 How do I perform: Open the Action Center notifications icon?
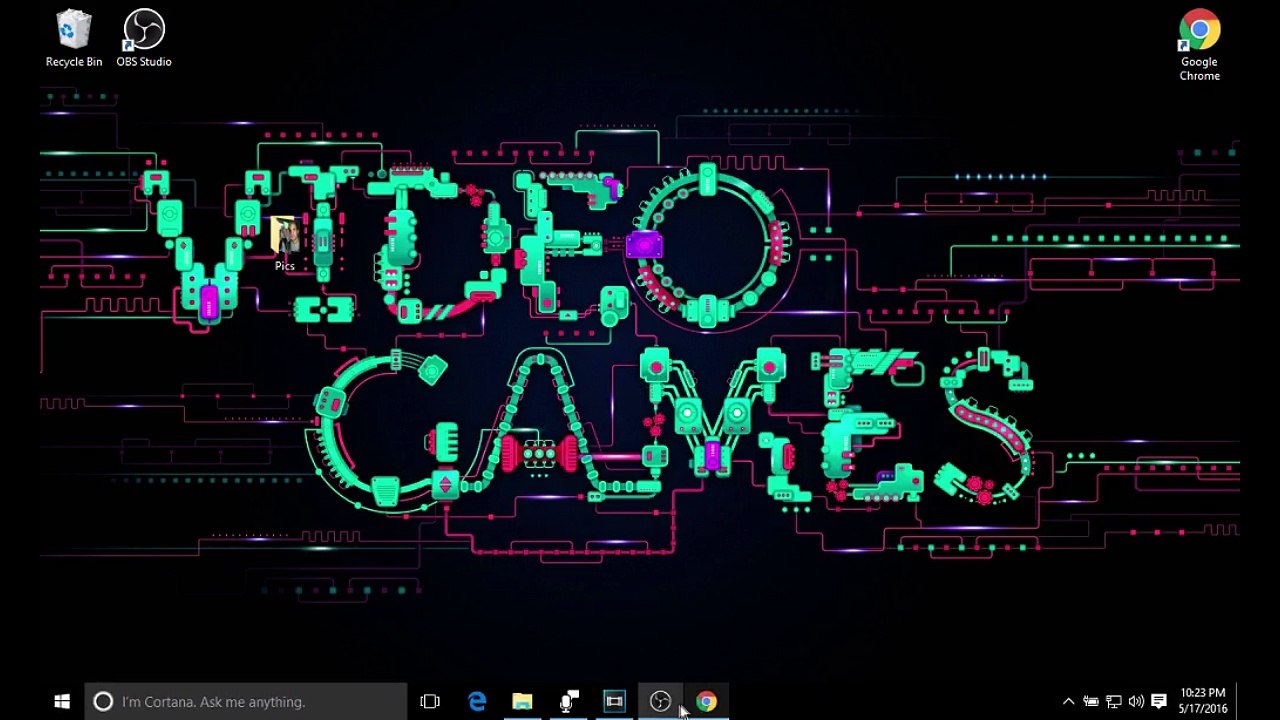click(x=1159, y=702)
